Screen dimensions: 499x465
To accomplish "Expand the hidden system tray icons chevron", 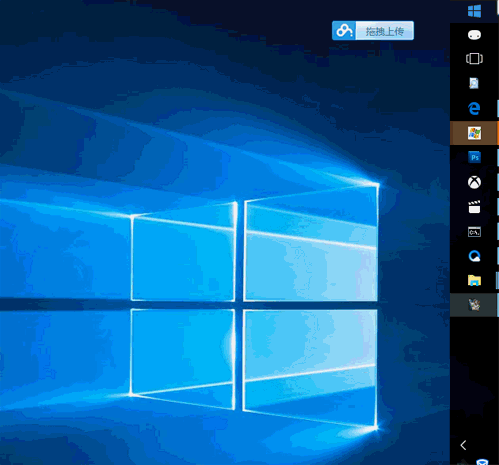I will pos(463,445).
